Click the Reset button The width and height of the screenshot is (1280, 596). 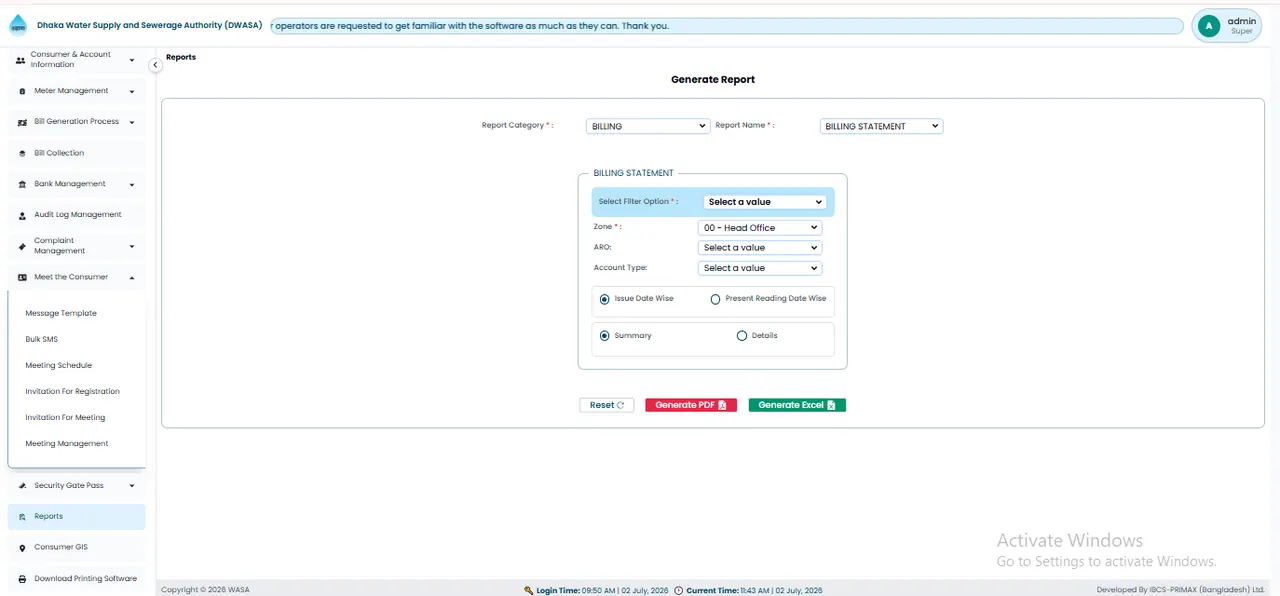(606, 405)
